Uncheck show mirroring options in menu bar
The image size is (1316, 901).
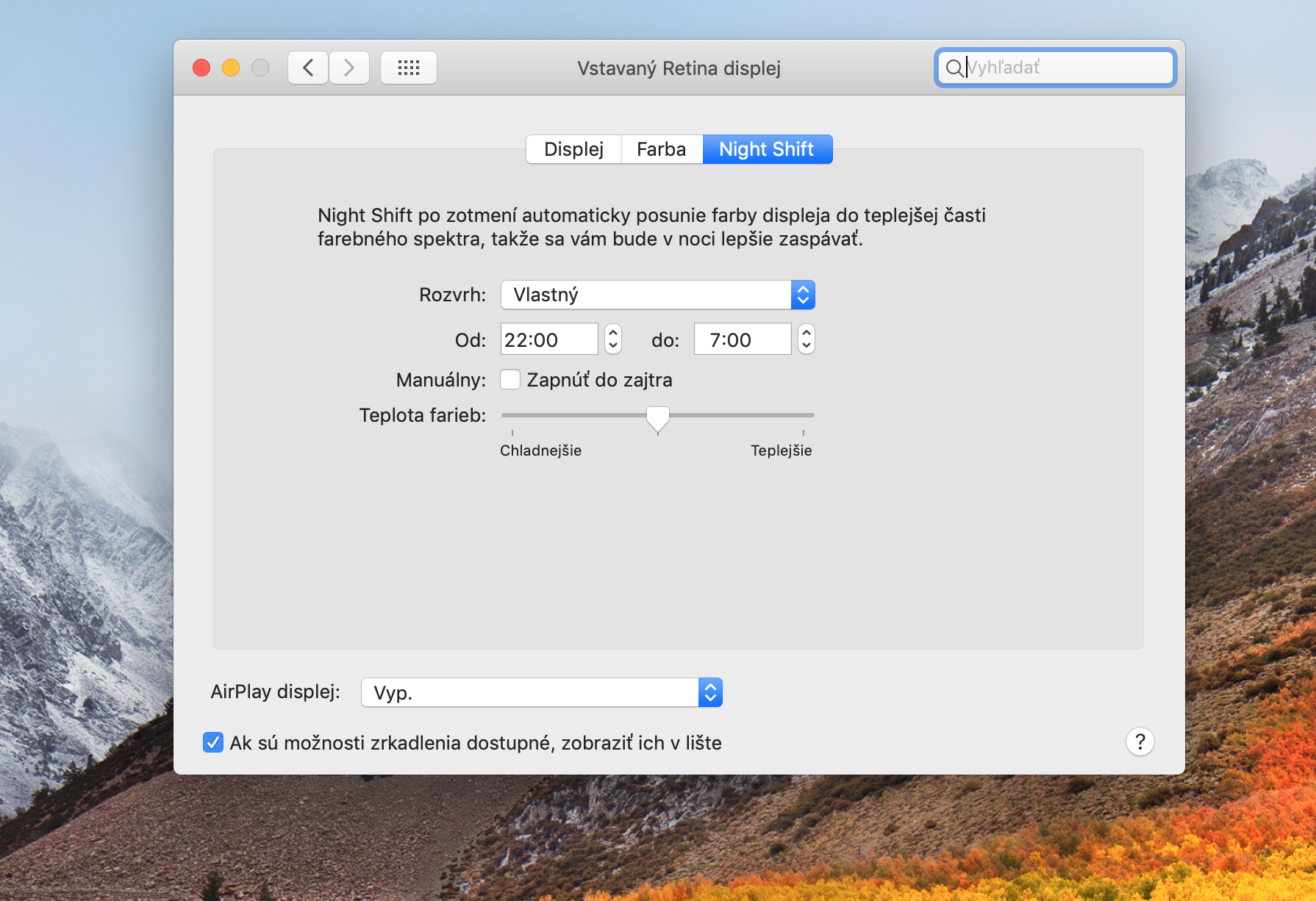[x=213, y=742]
